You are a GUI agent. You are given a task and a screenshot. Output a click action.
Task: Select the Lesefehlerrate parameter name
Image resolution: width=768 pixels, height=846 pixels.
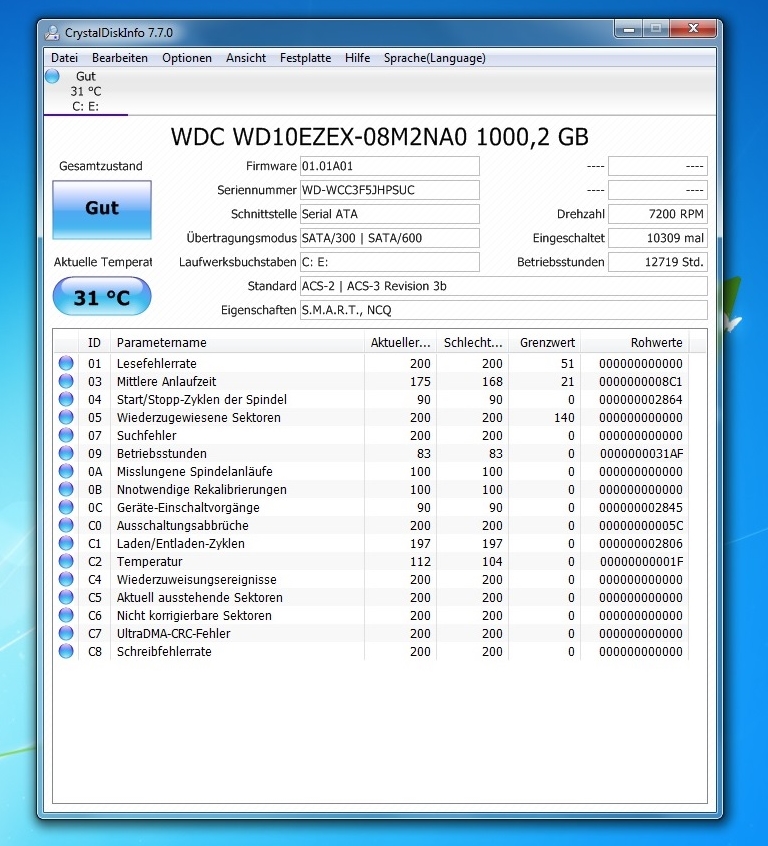[x=157, y=364]
